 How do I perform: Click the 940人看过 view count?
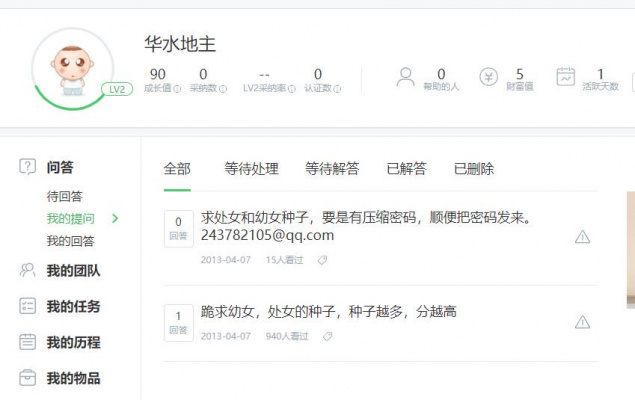(x=287, y=336)
